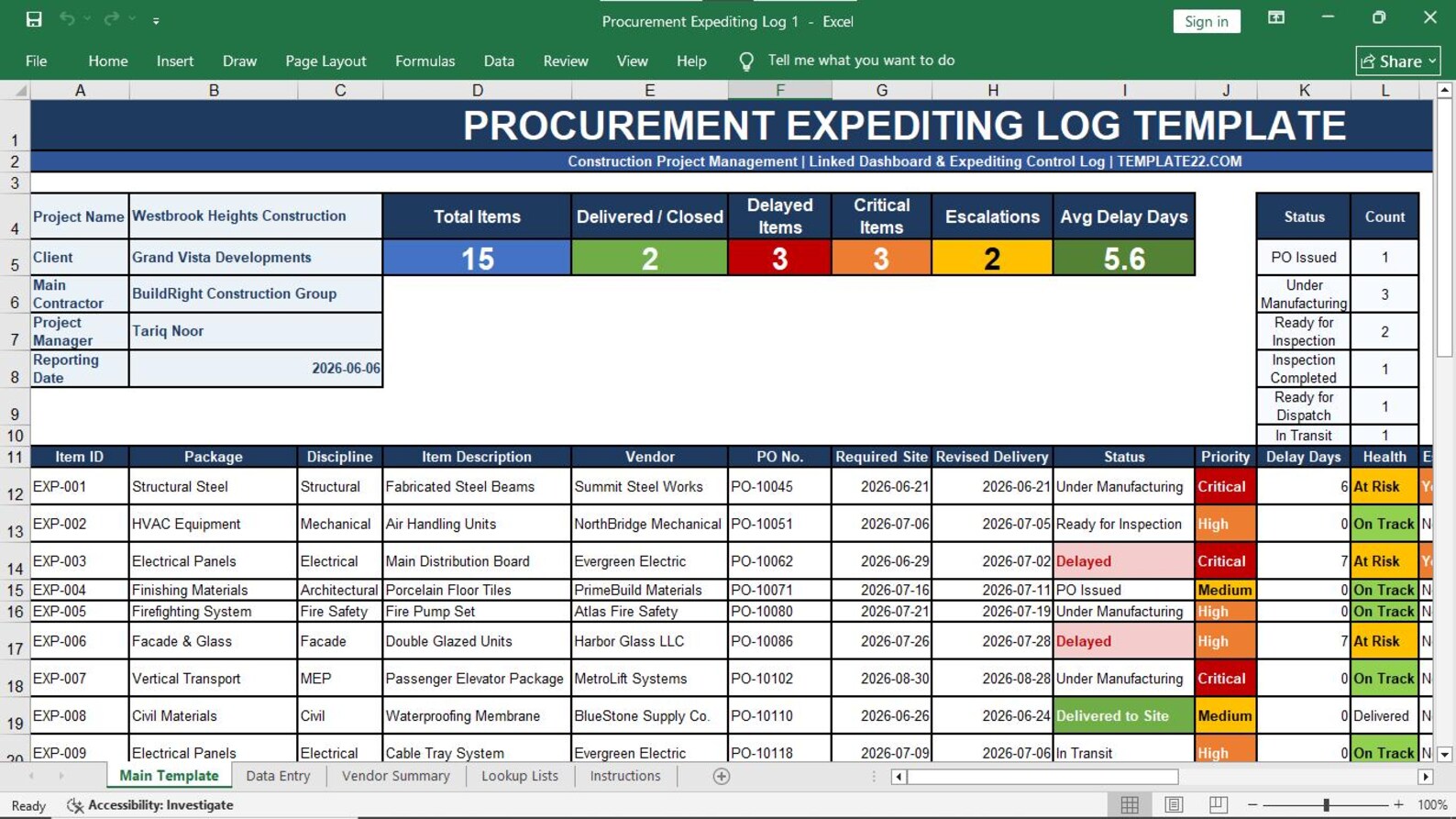Save the workbook with the floppy icon

coord(34,19)
